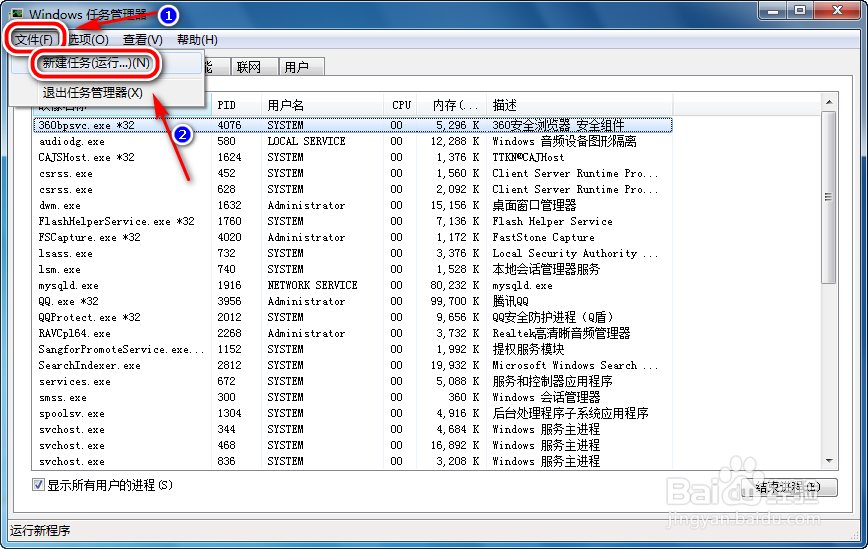The width and height of the screenshot is (868, 549).
Task: Click the scrollbar down arrow
Action: coord(829,460)
